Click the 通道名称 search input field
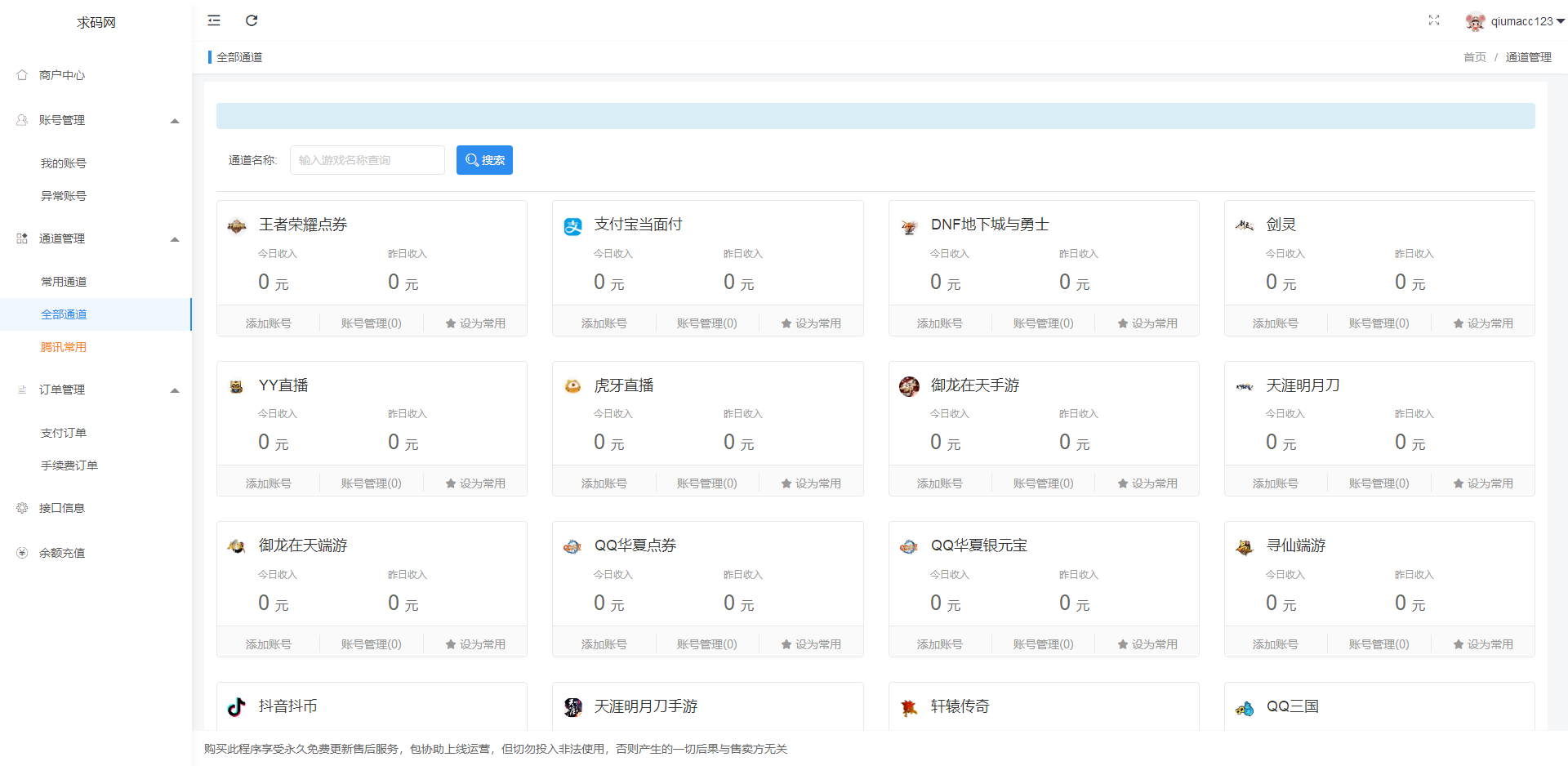The width and height of the screenshot is (1568, 766). click(367, 160)
